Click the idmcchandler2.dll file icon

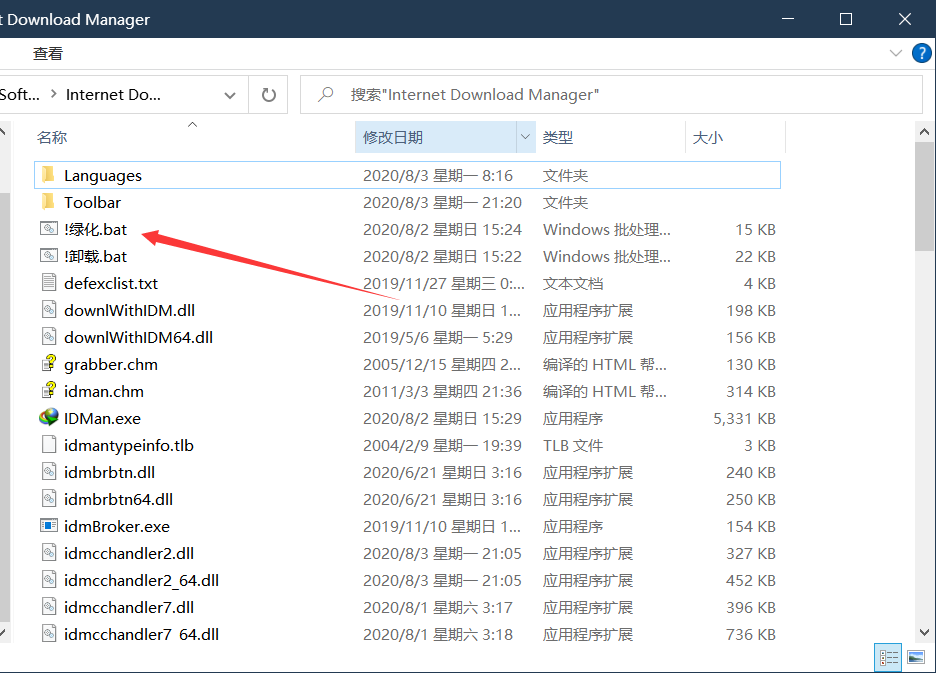(x=48, y=552)
